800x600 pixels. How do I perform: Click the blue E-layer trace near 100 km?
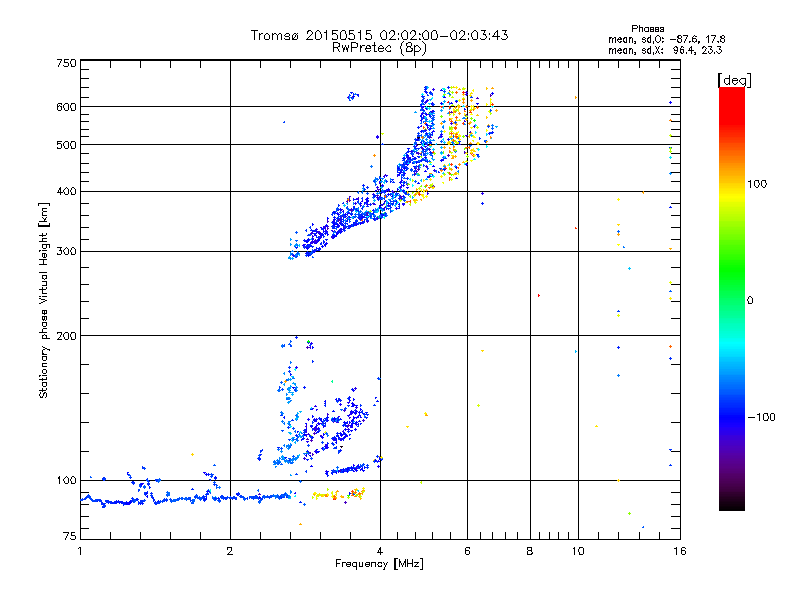(186, 499)
